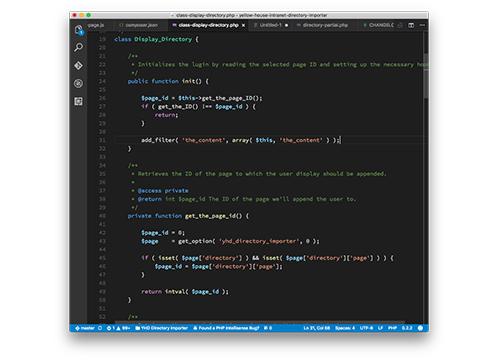
Task: Open the Search view magnifier icon
Action: click(x=79, y=47)
